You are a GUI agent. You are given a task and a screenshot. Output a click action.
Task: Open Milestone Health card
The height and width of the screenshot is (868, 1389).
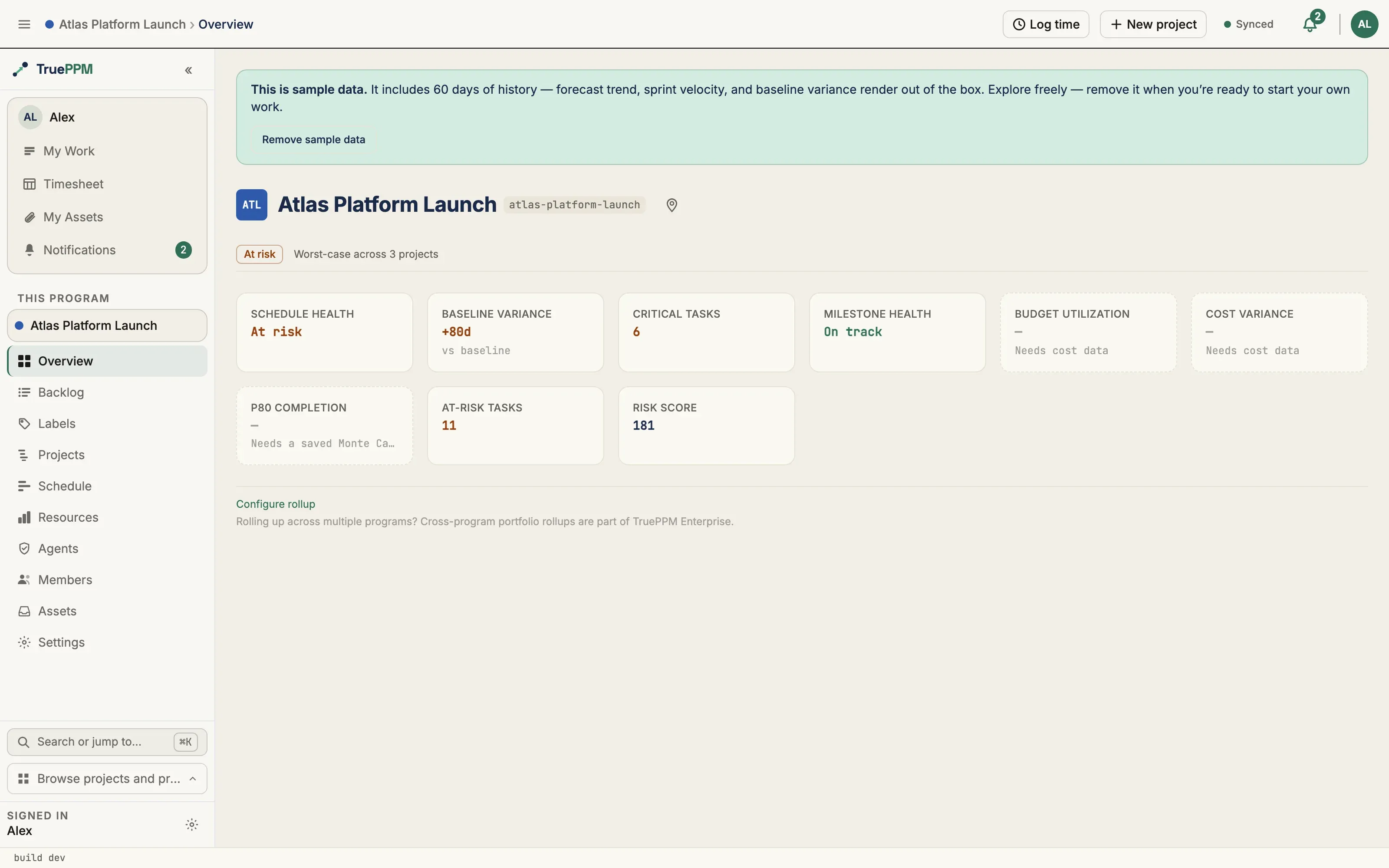897,332
